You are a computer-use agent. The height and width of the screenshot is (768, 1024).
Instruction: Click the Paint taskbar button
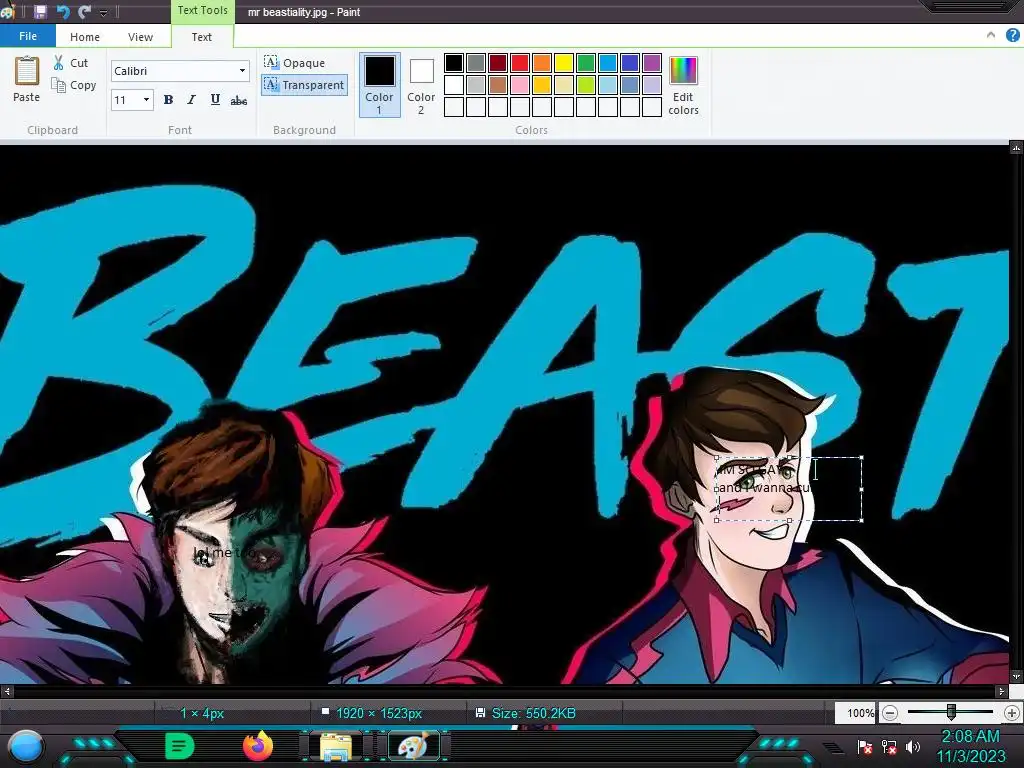point(414,746)
